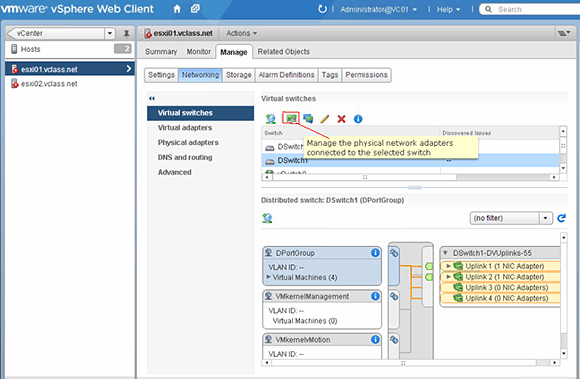The width and height of the screenshot is (580, 379).
Task: Switch to Manage tab
Action: tap(234, 52)
